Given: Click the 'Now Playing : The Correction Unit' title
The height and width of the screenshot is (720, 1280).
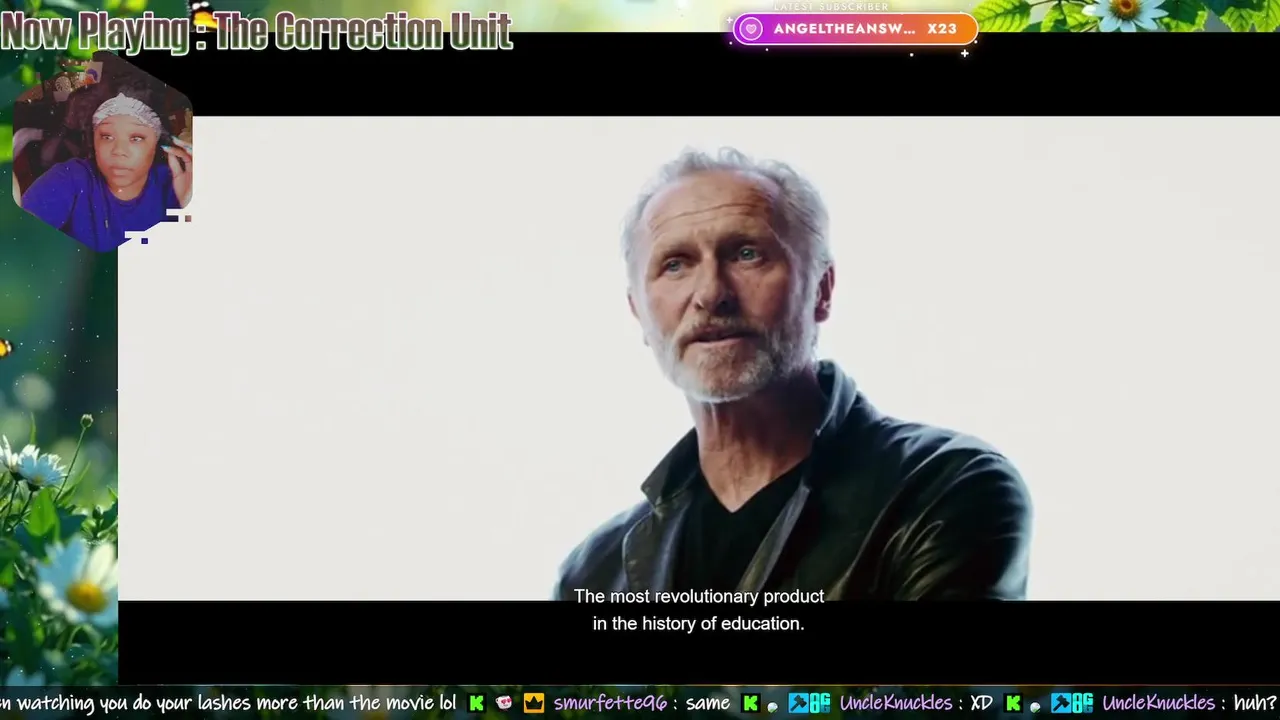Looking at the screenshot, I should coord(257,32).
